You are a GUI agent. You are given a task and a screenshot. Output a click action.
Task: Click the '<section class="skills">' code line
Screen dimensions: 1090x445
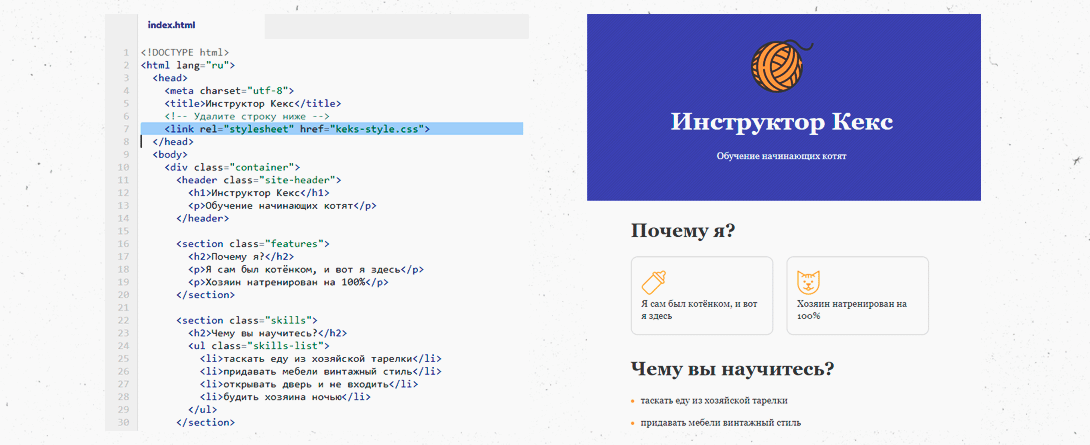[247, 320]
